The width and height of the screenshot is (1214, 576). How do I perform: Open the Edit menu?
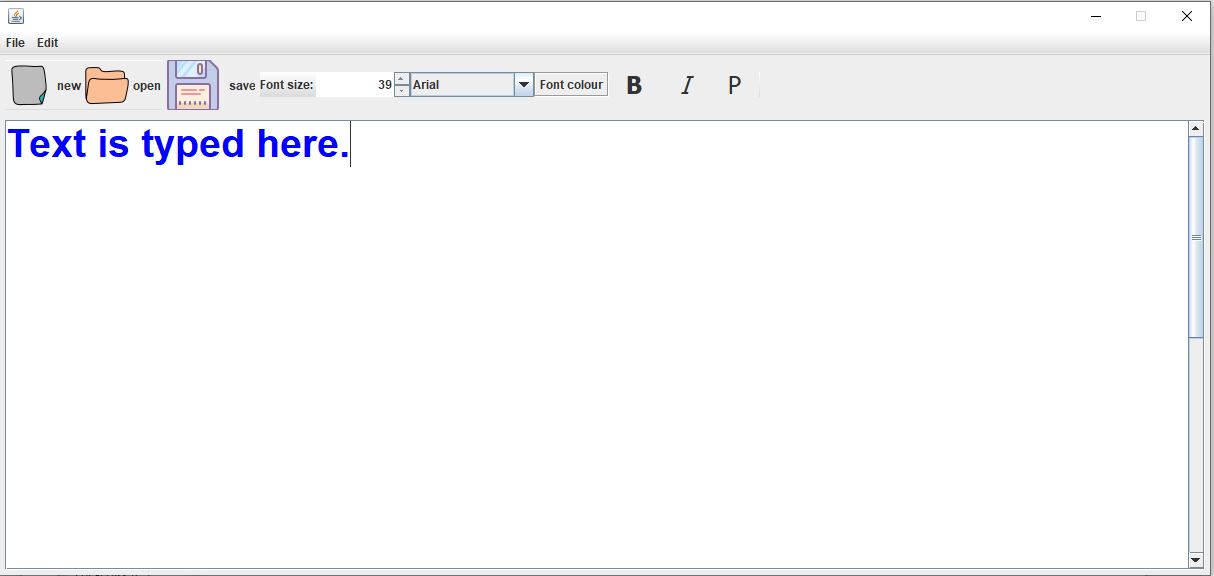48,43
